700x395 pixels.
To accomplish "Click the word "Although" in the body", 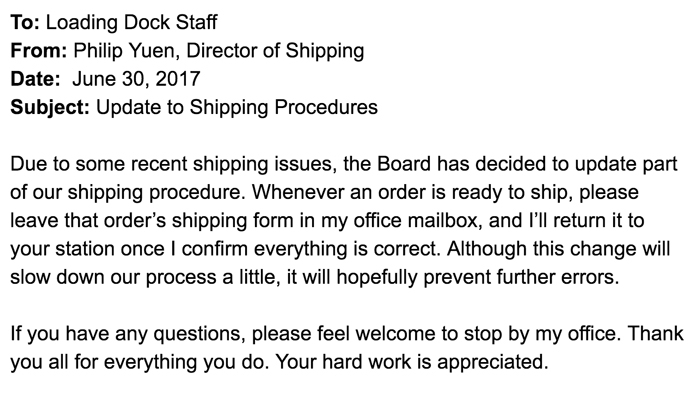I will [x=487, y=249].
